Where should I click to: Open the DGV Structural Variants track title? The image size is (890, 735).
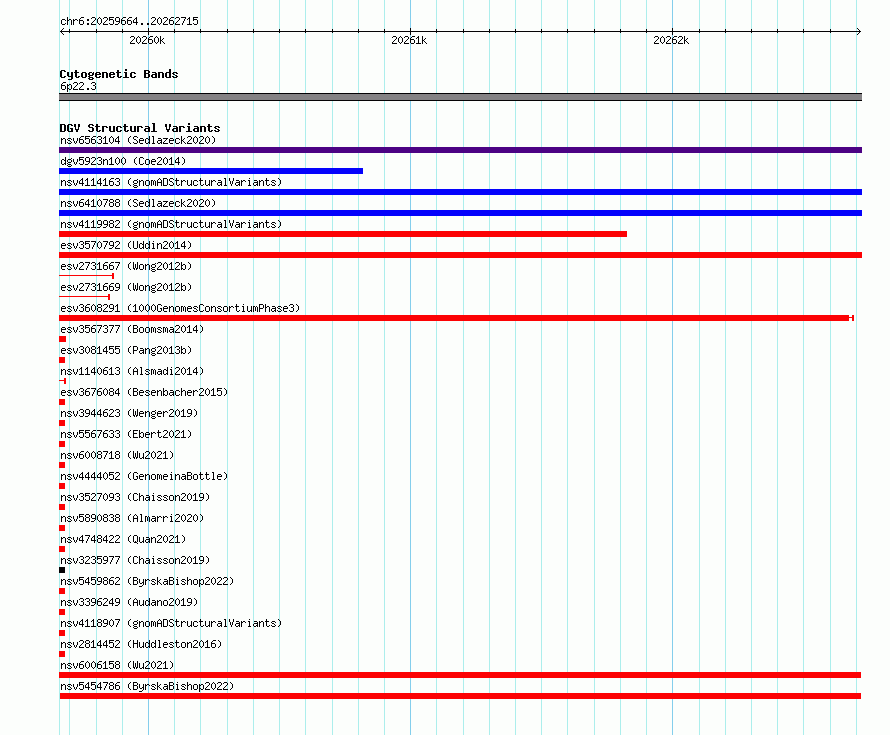pyautogui.click(x=140, y=128)
